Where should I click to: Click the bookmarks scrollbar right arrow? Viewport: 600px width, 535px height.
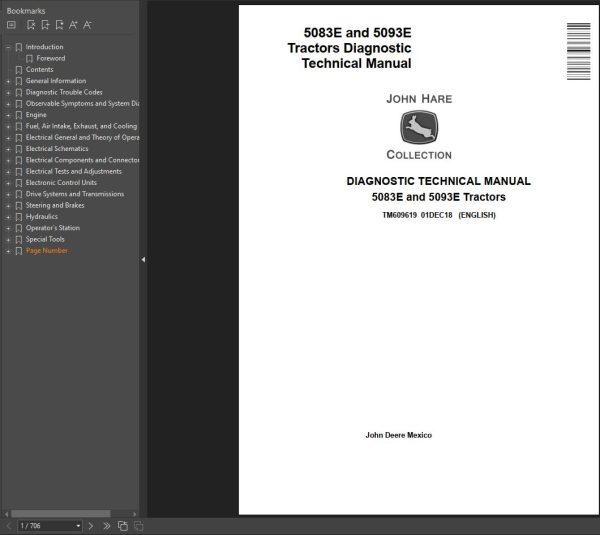click(134, 514)
